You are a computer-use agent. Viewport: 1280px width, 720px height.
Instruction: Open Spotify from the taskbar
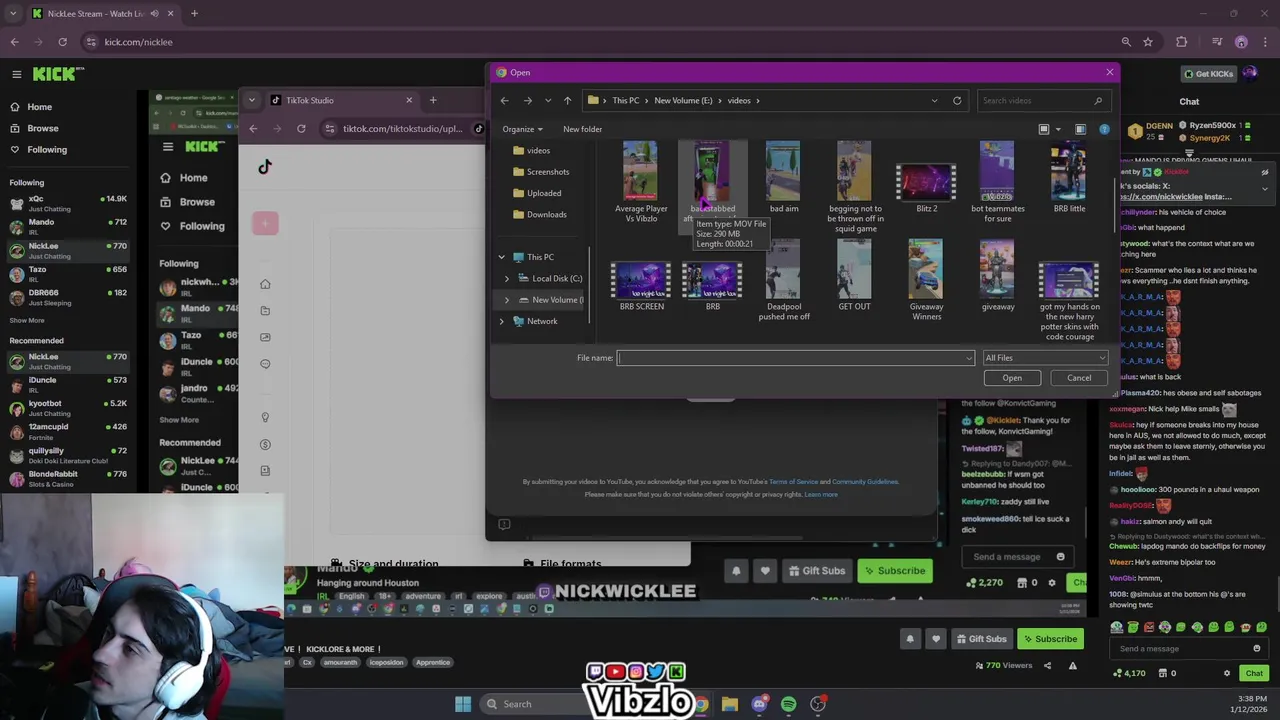pyautogui.click(x=788, y=704)
